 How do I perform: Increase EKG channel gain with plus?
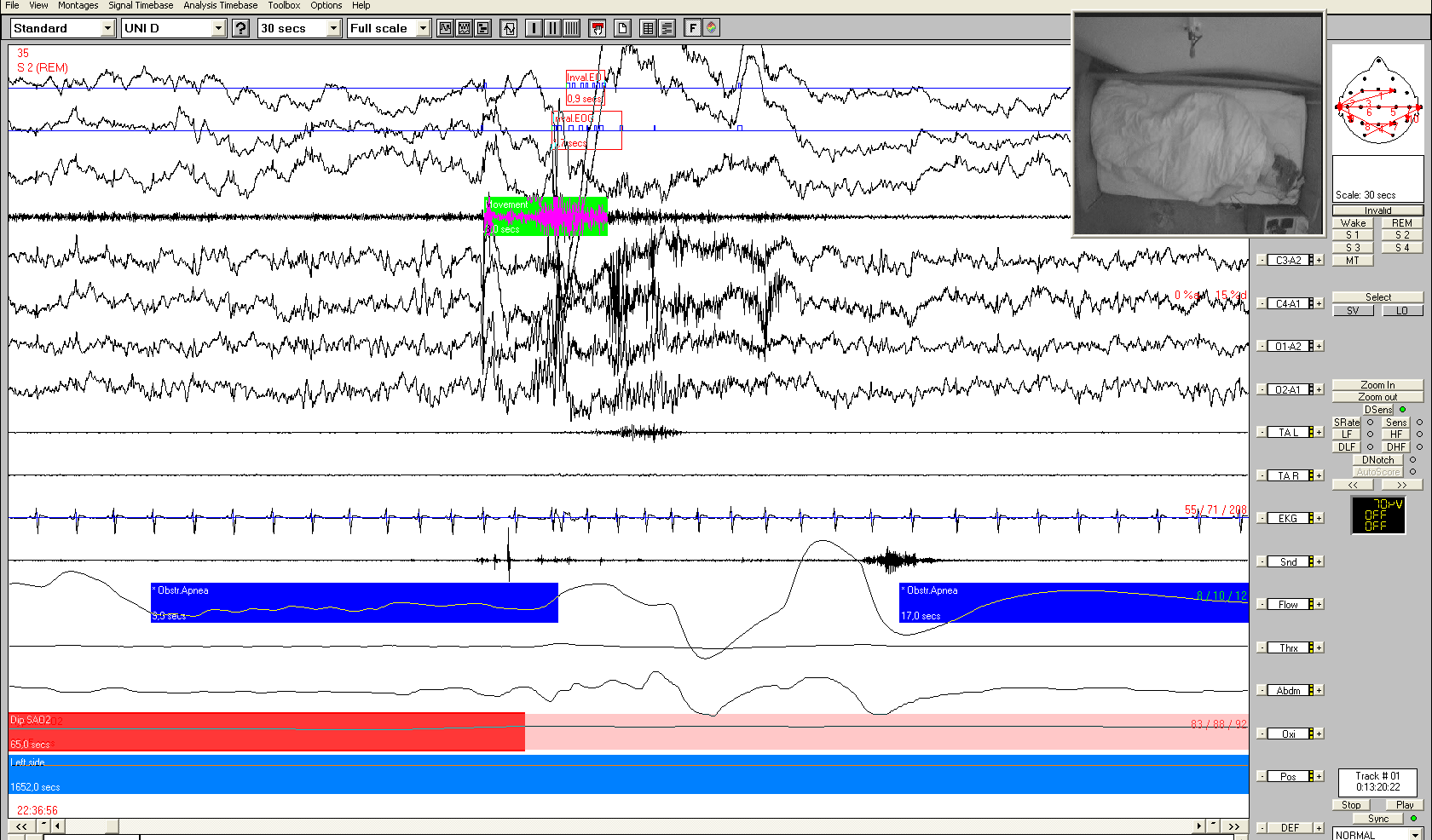[1319, 518]
